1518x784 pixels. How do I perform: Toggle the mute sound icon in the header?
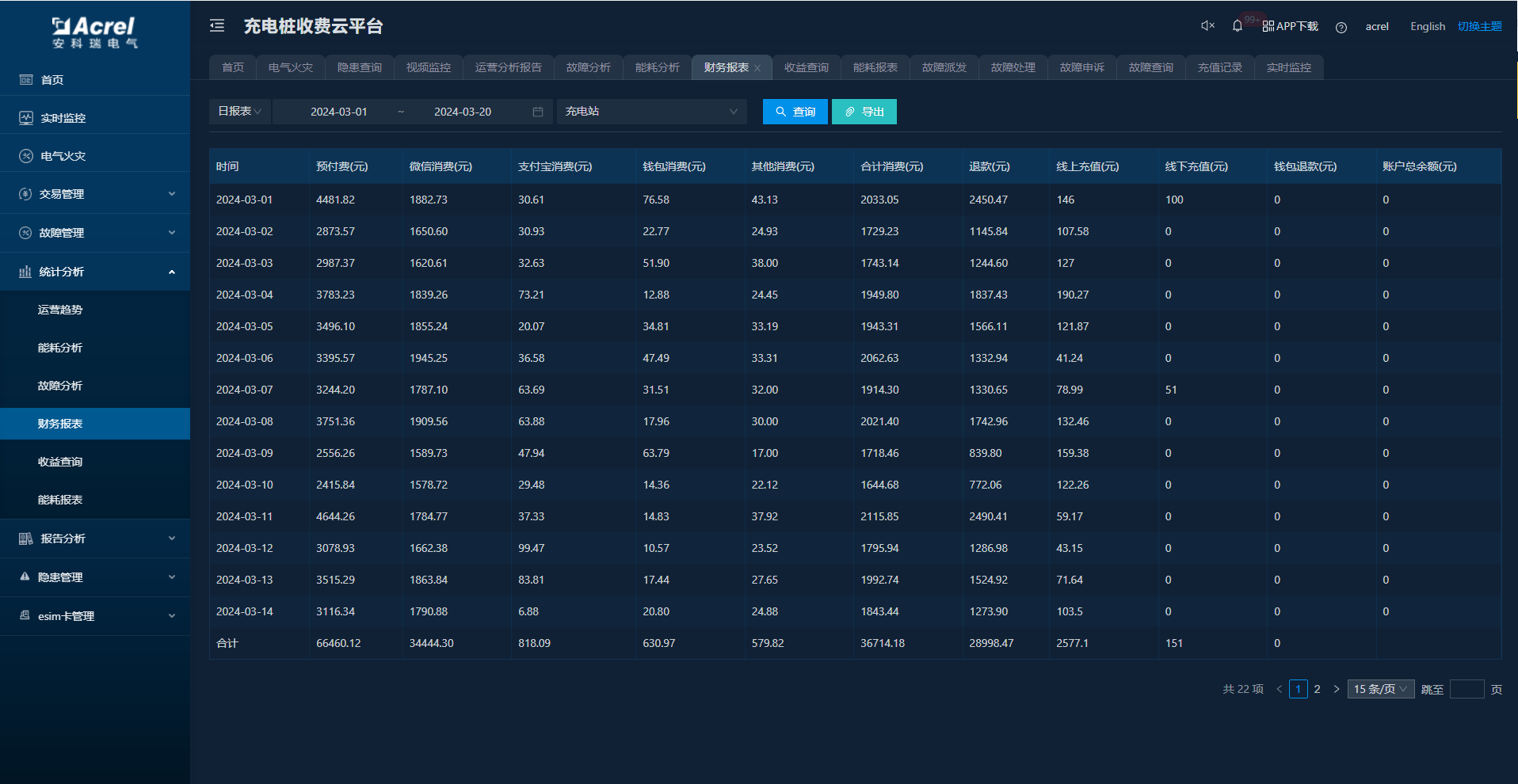[x=1207, y=26]
